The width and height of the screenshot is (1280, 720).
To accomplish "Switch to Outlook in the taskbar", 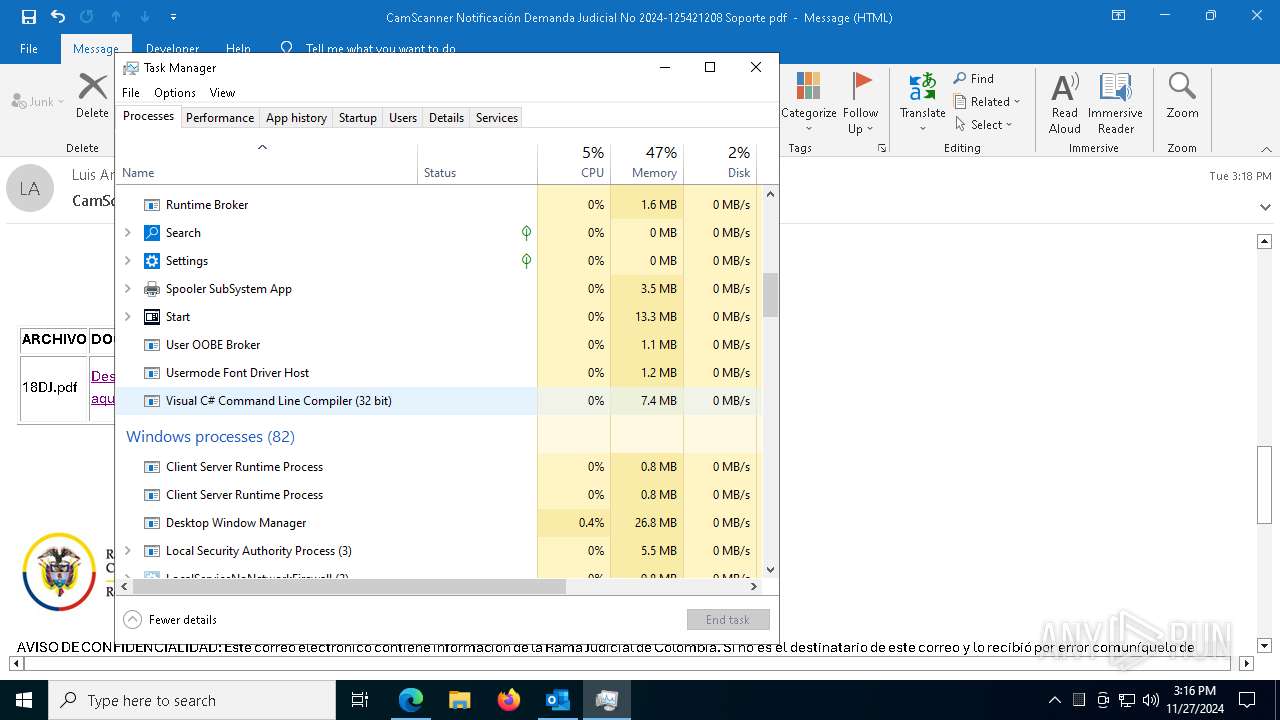I will pyautogui.click(x=557, y=700).
